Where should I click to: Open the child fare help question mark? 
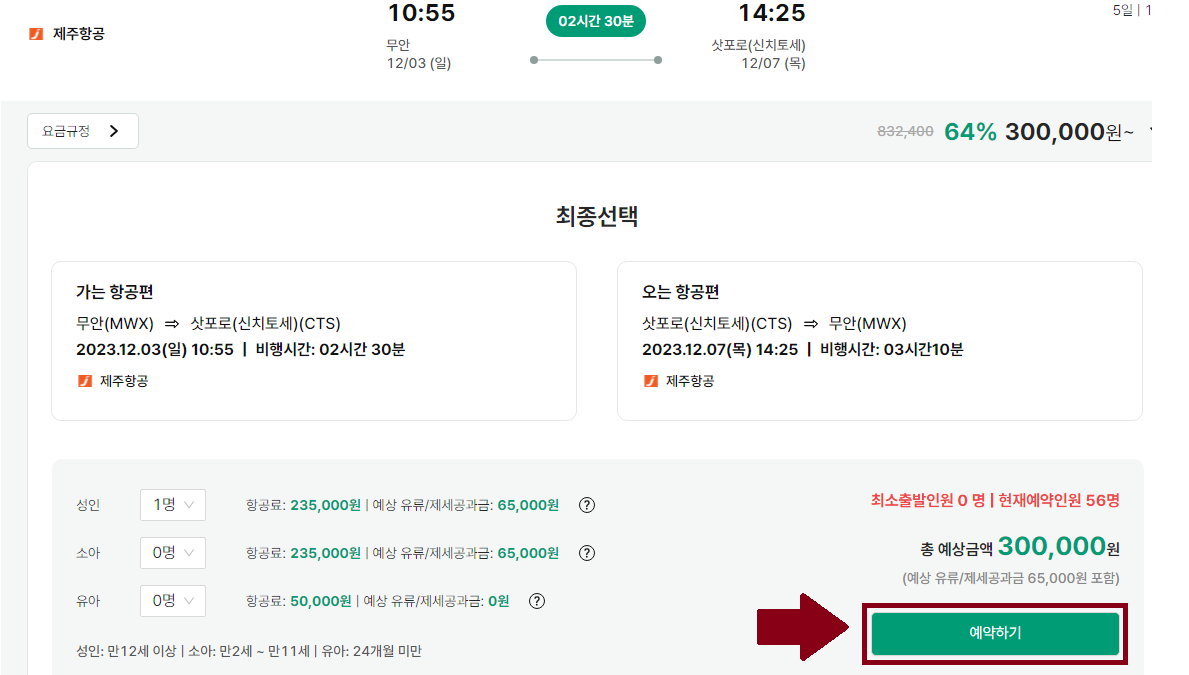click(x=587, y=553)
